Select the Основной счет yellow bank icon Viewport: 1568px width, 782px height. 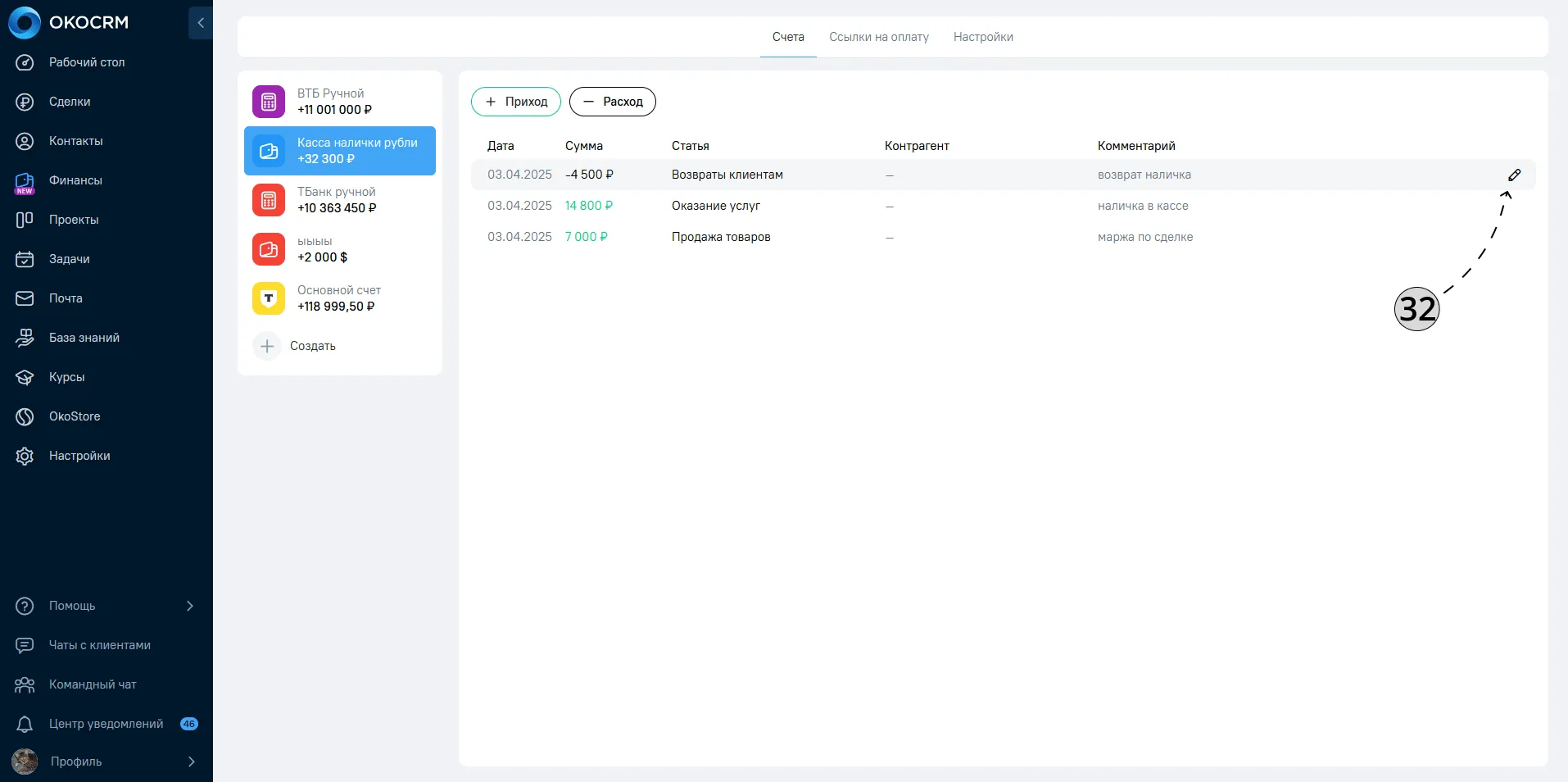(x=269, y=298)
